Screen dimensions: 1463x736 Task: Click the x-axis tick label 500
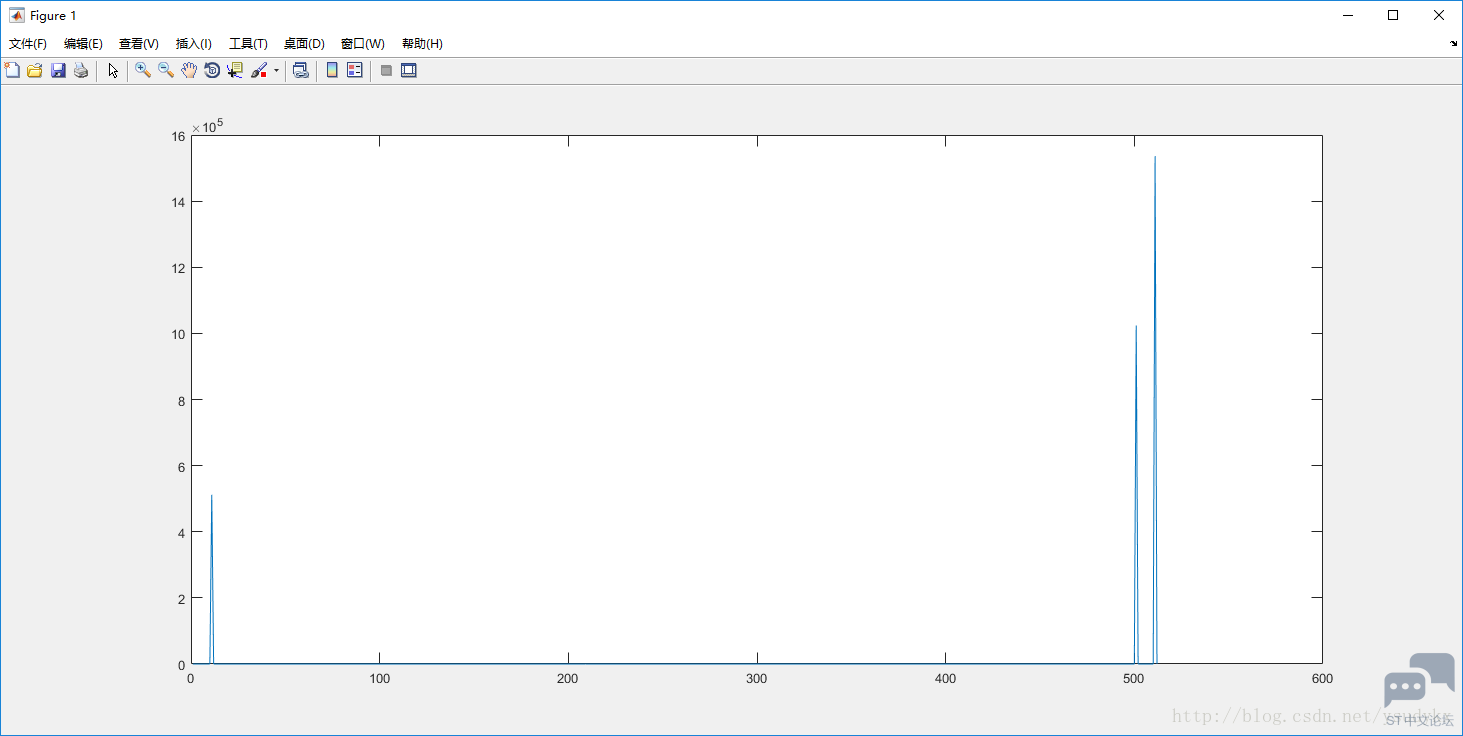point(1134,679)
